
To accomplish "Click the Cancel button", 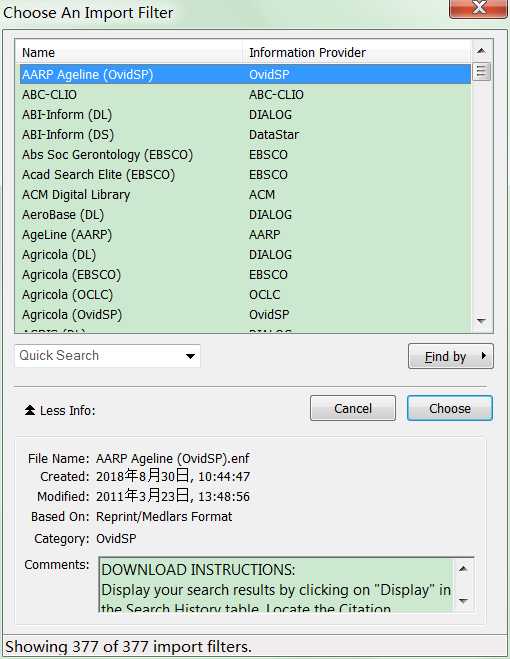I will (x=353, y=408).
